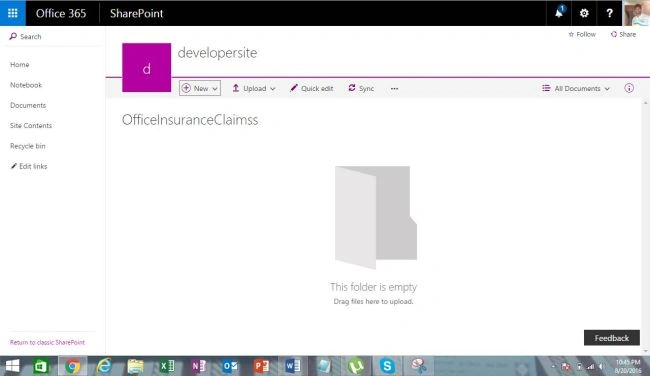Open Site Contents in left navigation

[31, 126]
